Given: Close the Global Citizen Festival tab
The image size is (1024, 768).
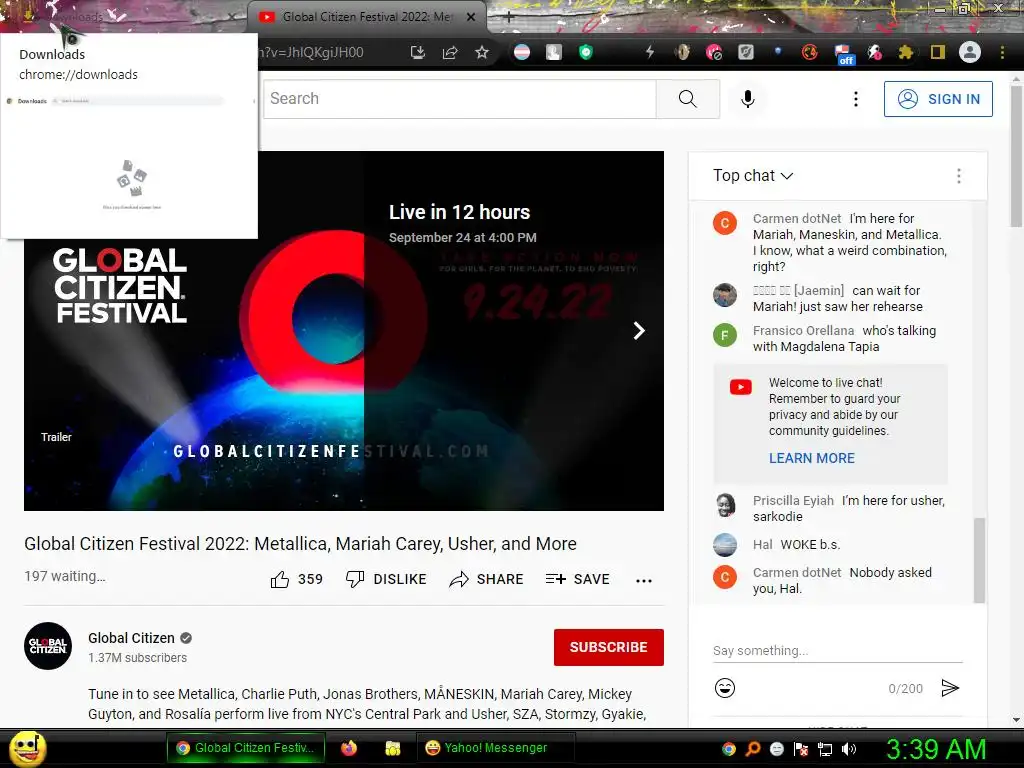Looking at the screenshot, I should point(471,18).
